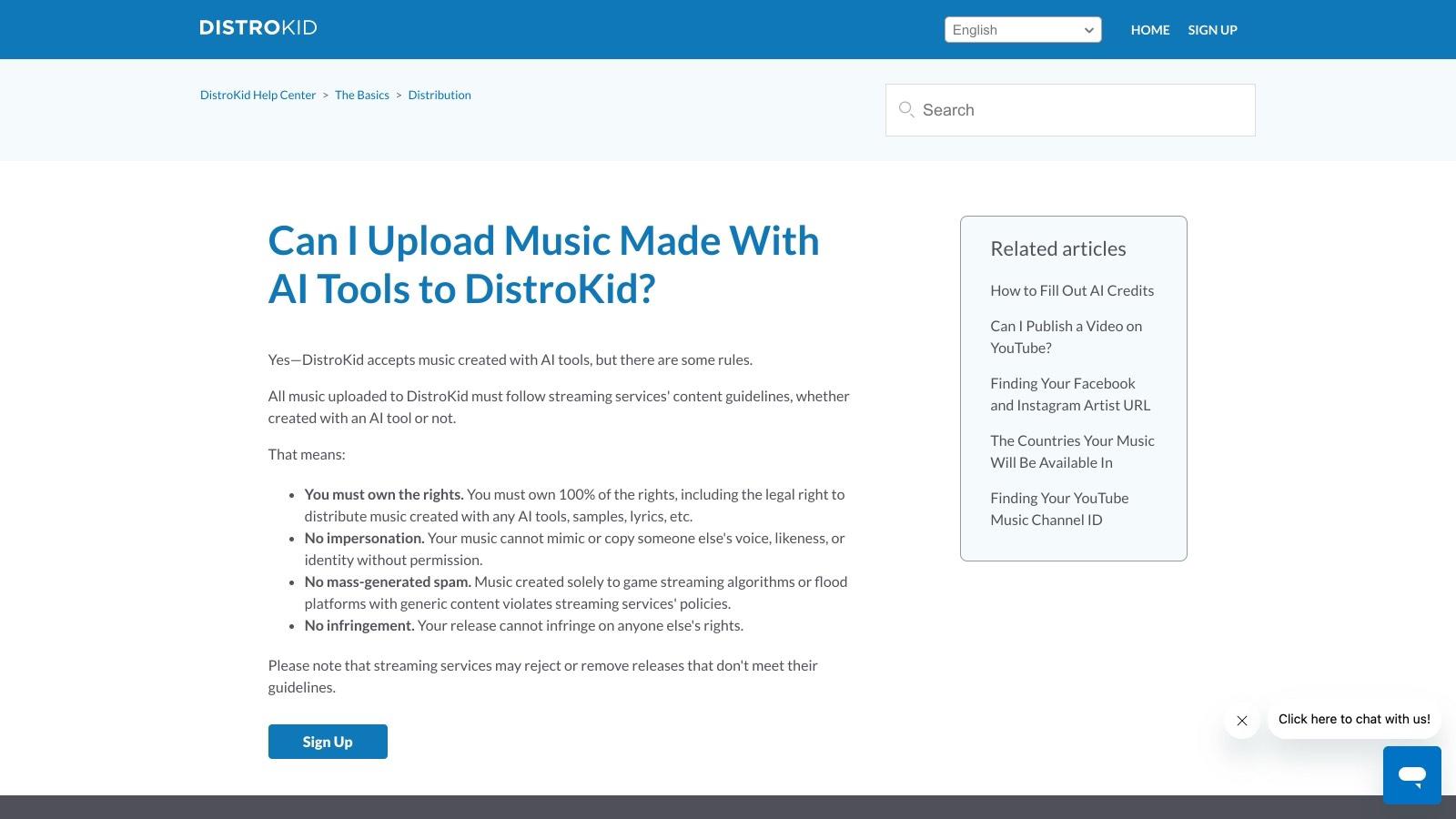Click 'No infringement.' bold text

(359, 625)
